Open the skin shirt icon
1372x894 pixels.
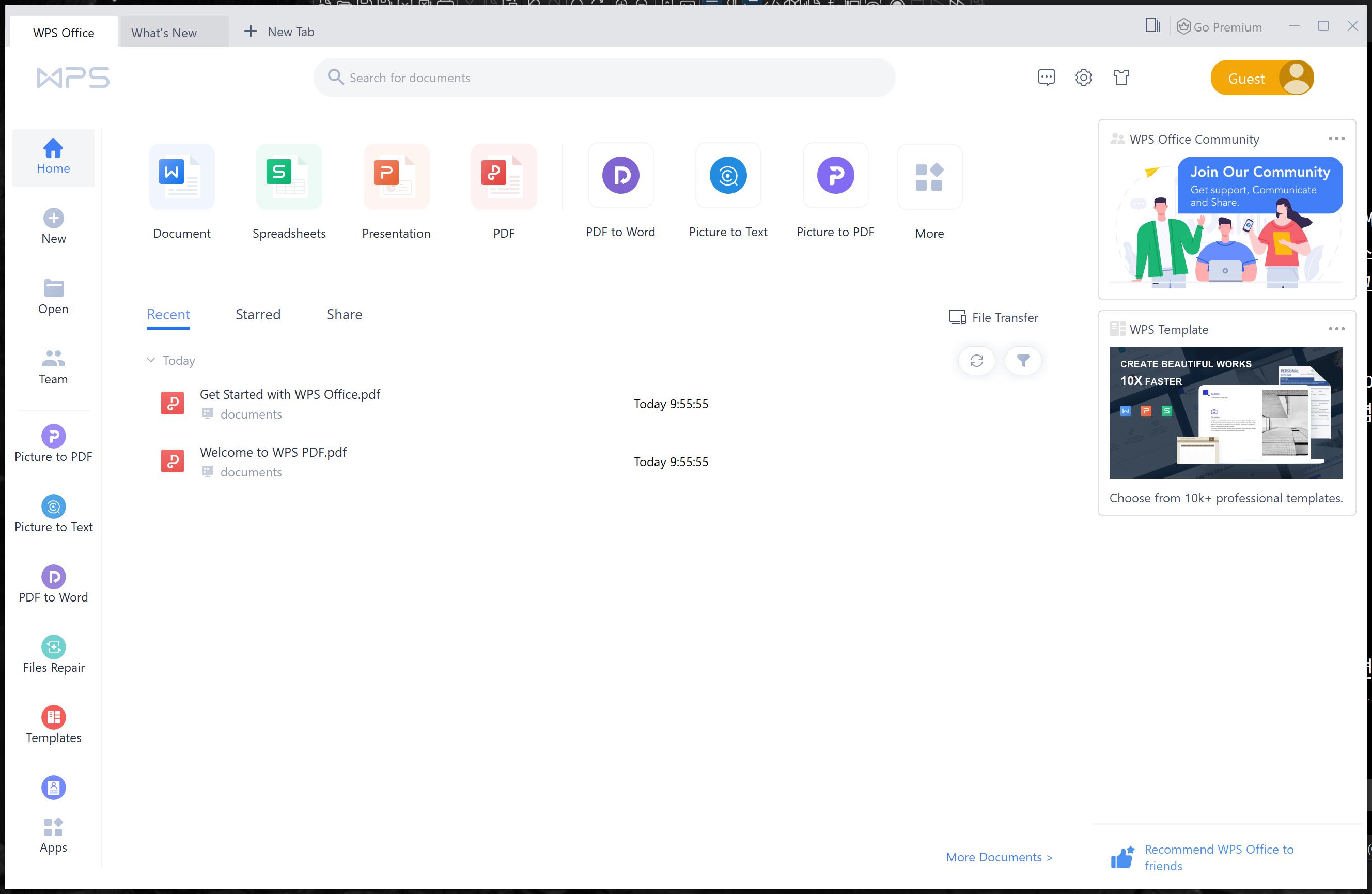(1121, 78)
